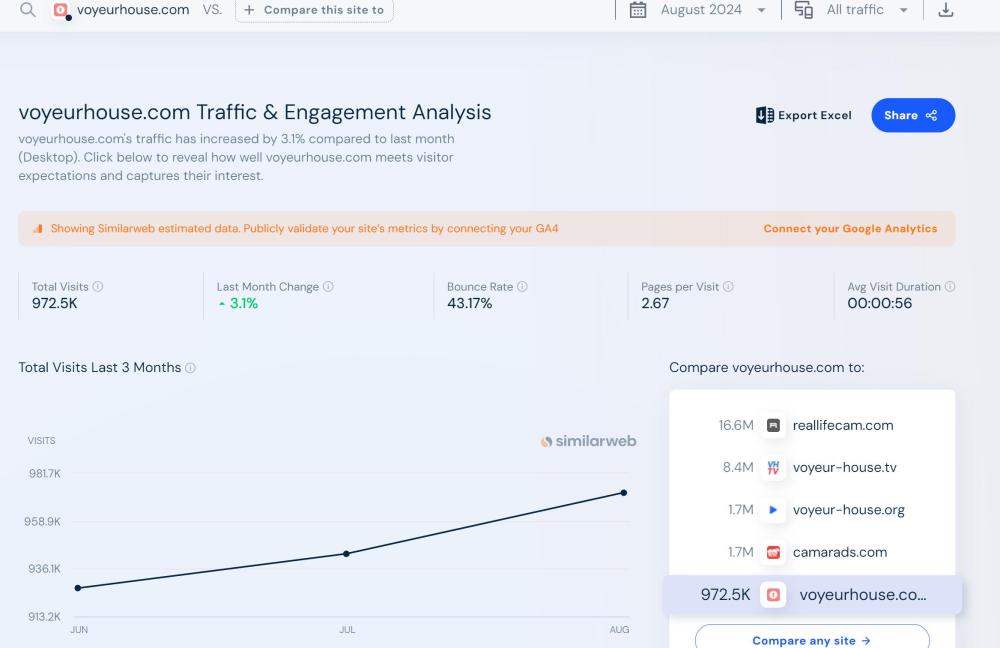Select reallifecam.com in comparison list
Image resolution: width=1000 pixels, height=648 pixels.
point(842,425)
